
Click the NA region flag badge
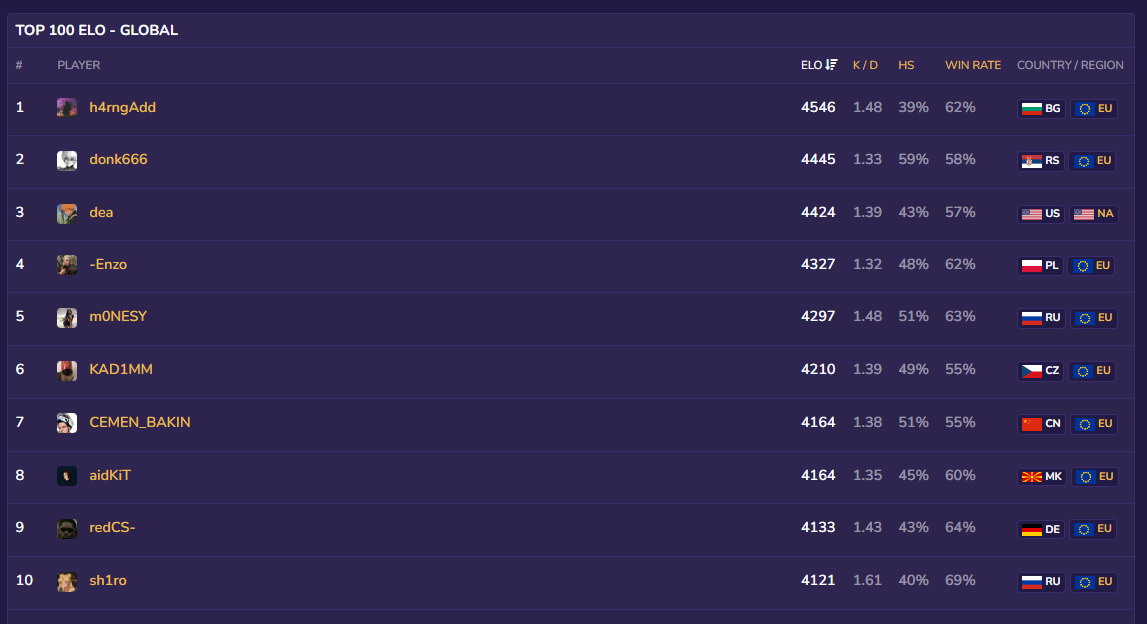click(x=1093, y=213)
